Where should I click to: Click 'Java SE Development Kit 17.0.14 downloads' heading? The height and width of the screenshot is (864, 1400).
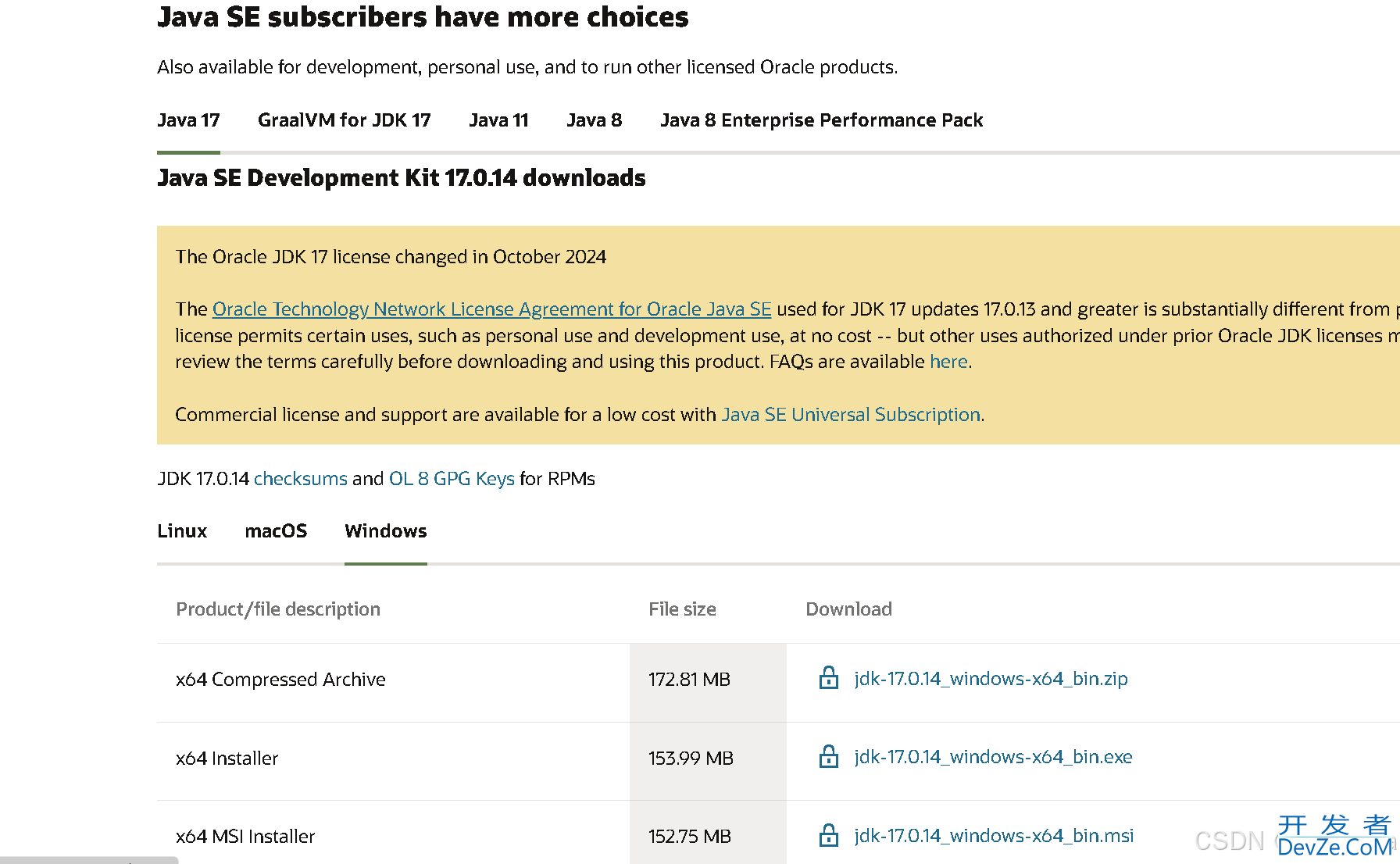402,178
